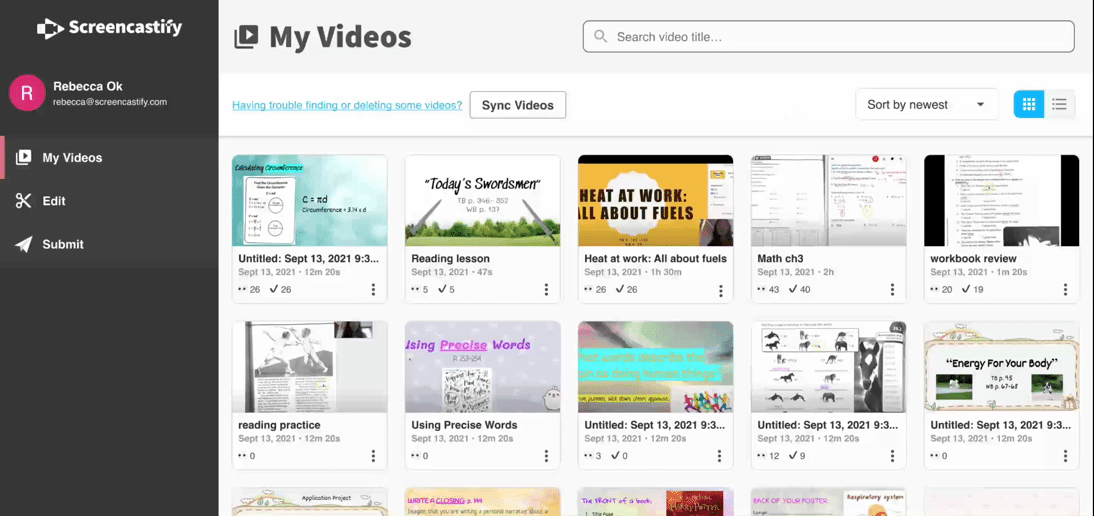Click the Using Precise Words title
1094x516 pixels.
[x=464, y=425]
